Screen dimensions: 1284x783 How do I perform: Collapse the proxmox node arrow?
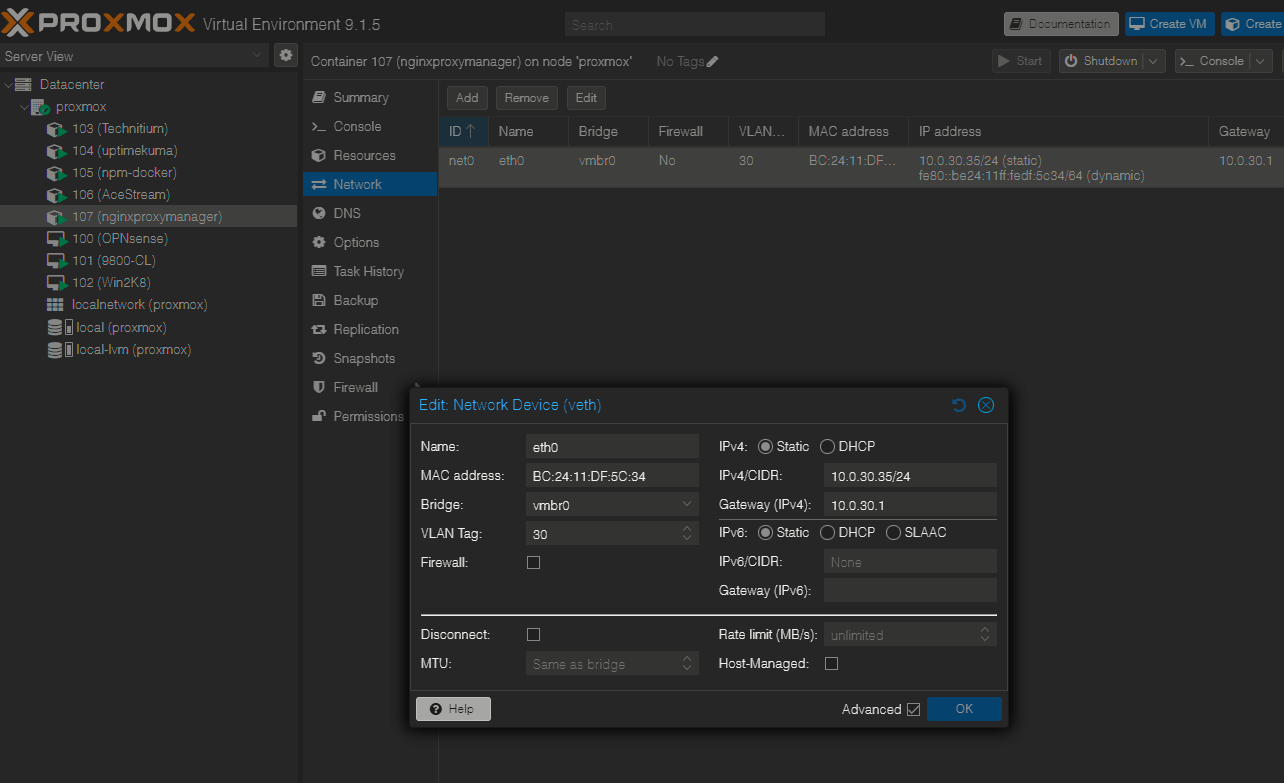(x=25, y=107)
